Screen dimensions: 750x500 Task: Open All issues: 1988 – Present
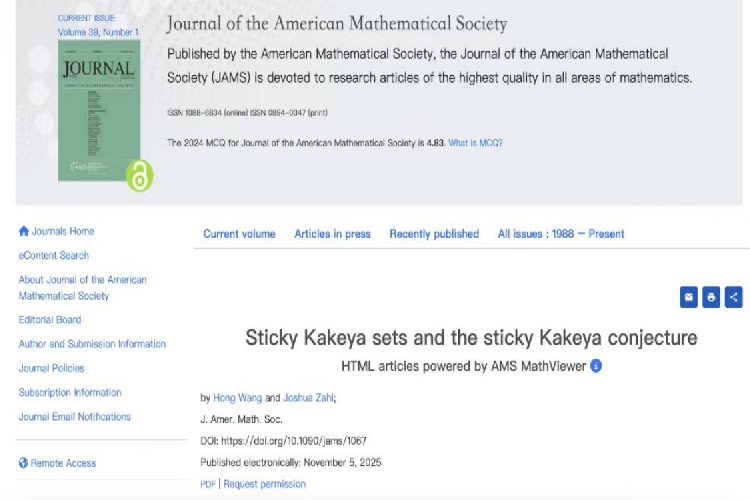coord(561,234)
